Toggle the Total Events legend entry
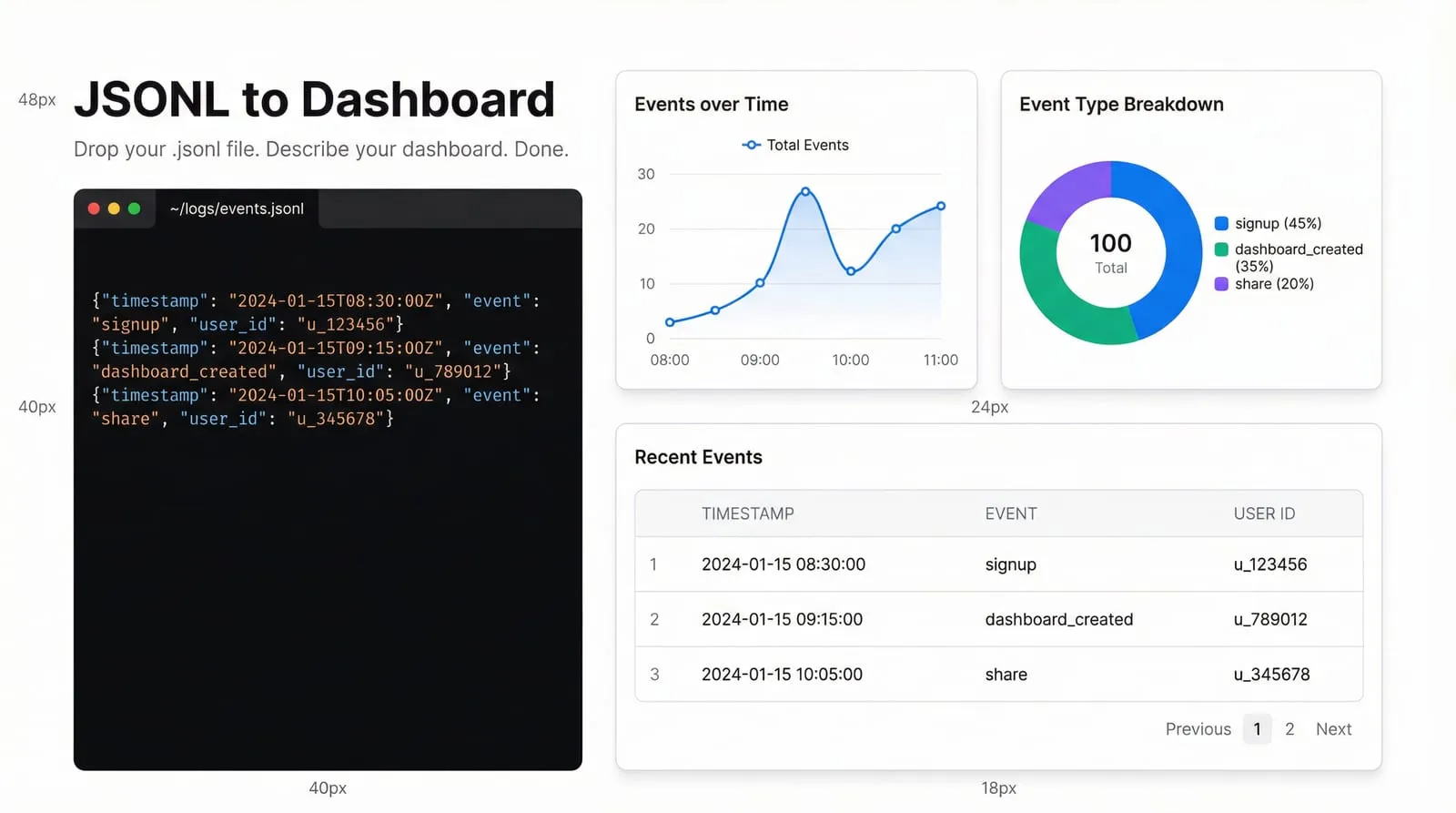The image size is (1456, 813). (x=795, y=145)
